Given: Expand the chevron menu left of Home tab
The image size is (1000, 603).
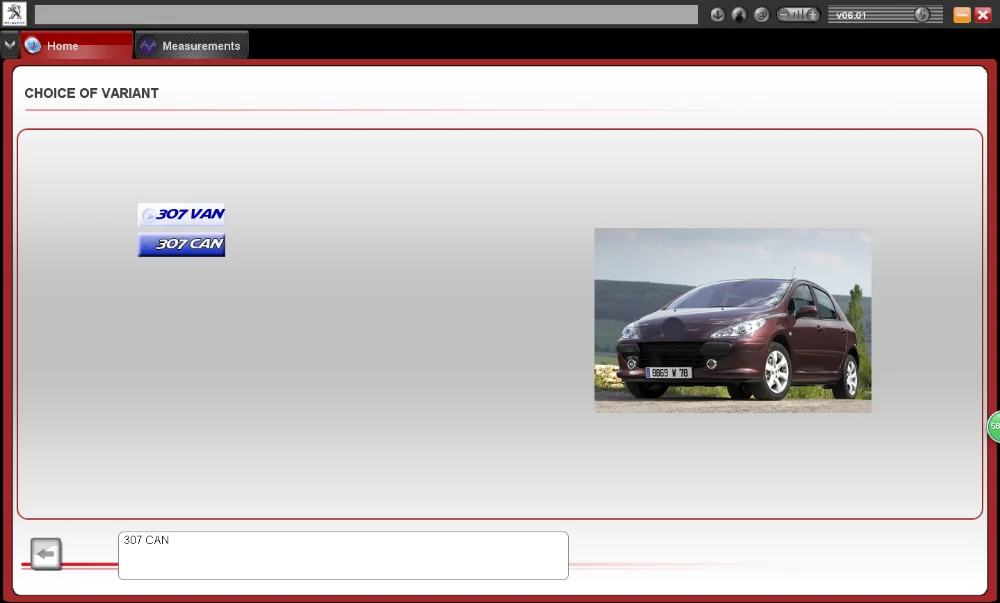Looking at the screenshot, I should point(10,45).
